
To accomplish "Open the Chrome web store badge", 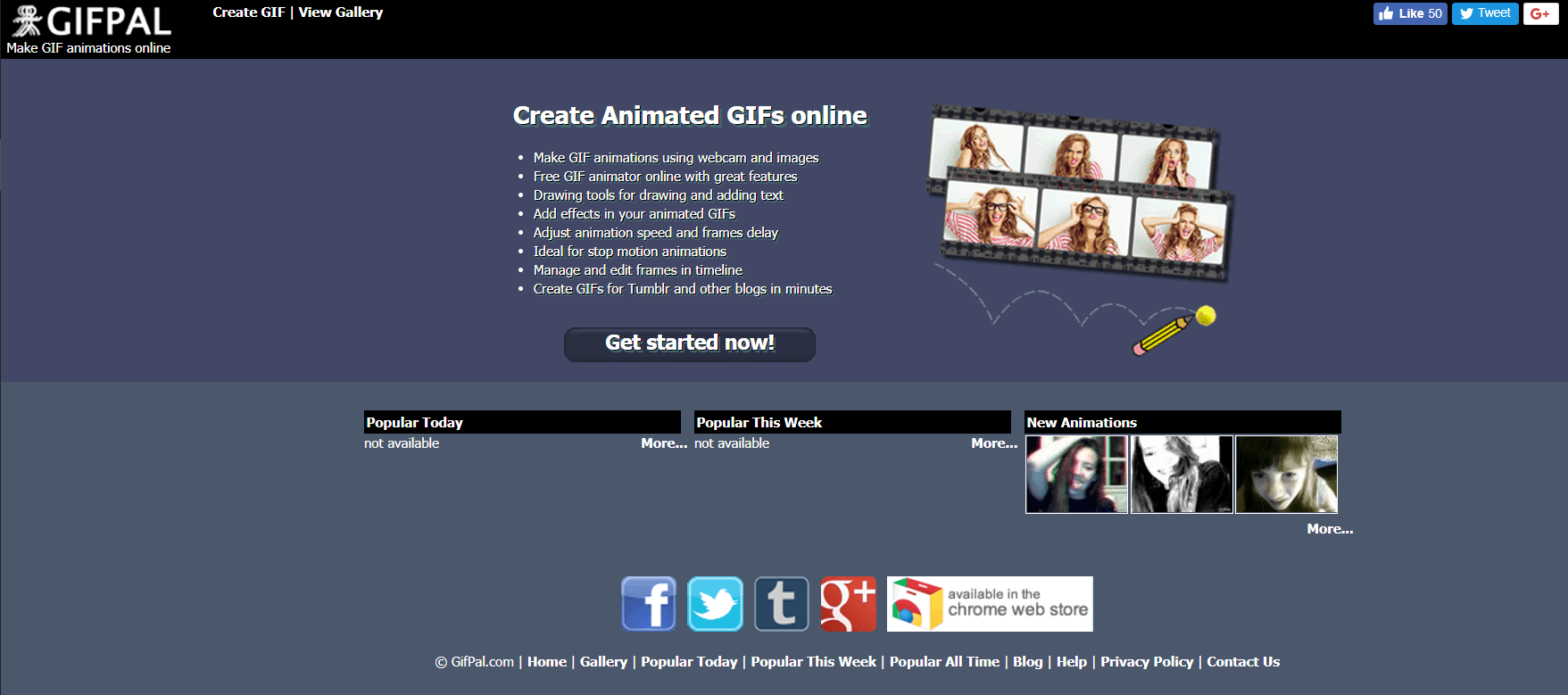I will point(990,604).
